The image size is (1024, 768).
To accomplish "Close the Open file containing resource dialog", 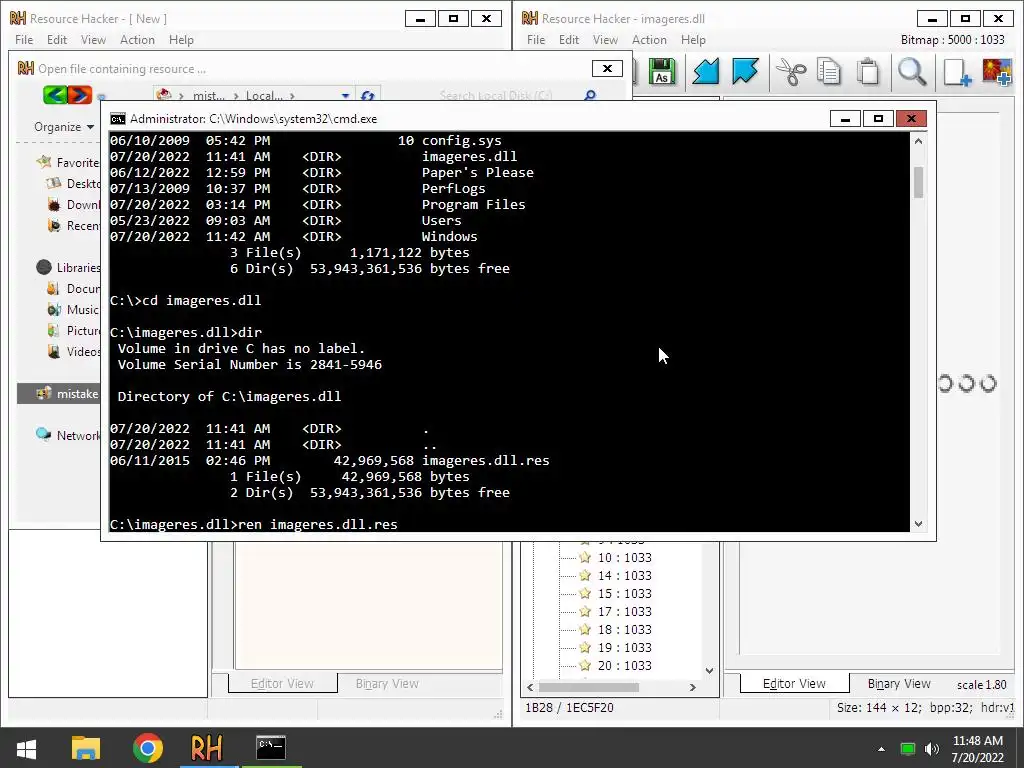I will (x=607, y=69).
